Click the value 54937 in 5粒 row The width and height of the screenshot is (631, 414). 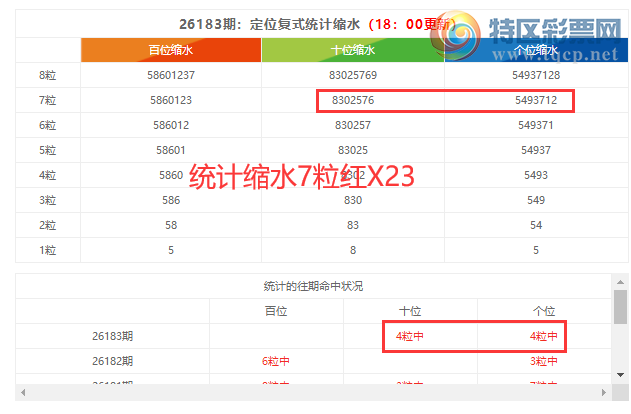tap(536, 150)
